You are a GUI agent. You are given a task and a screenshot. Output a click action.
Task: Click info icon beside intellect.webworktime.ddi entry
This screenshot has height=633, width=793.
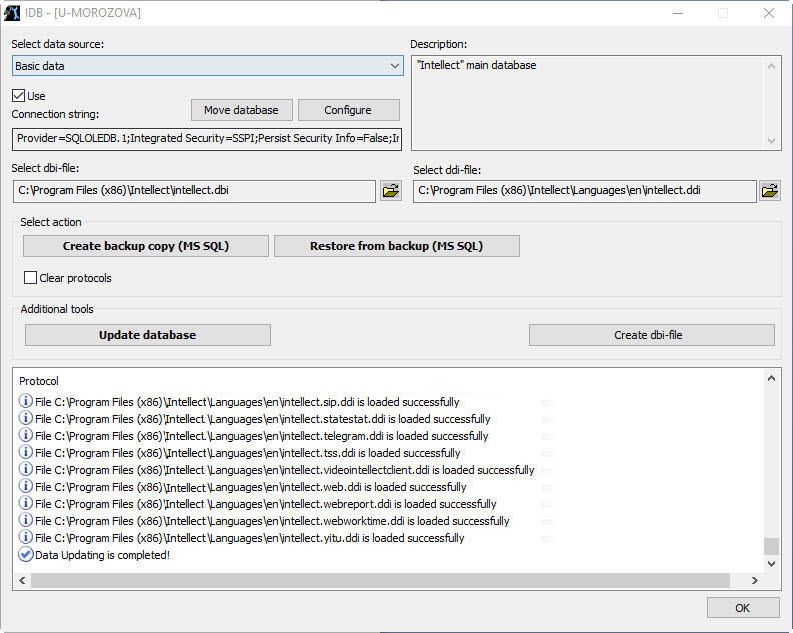(x=25, y=520)
